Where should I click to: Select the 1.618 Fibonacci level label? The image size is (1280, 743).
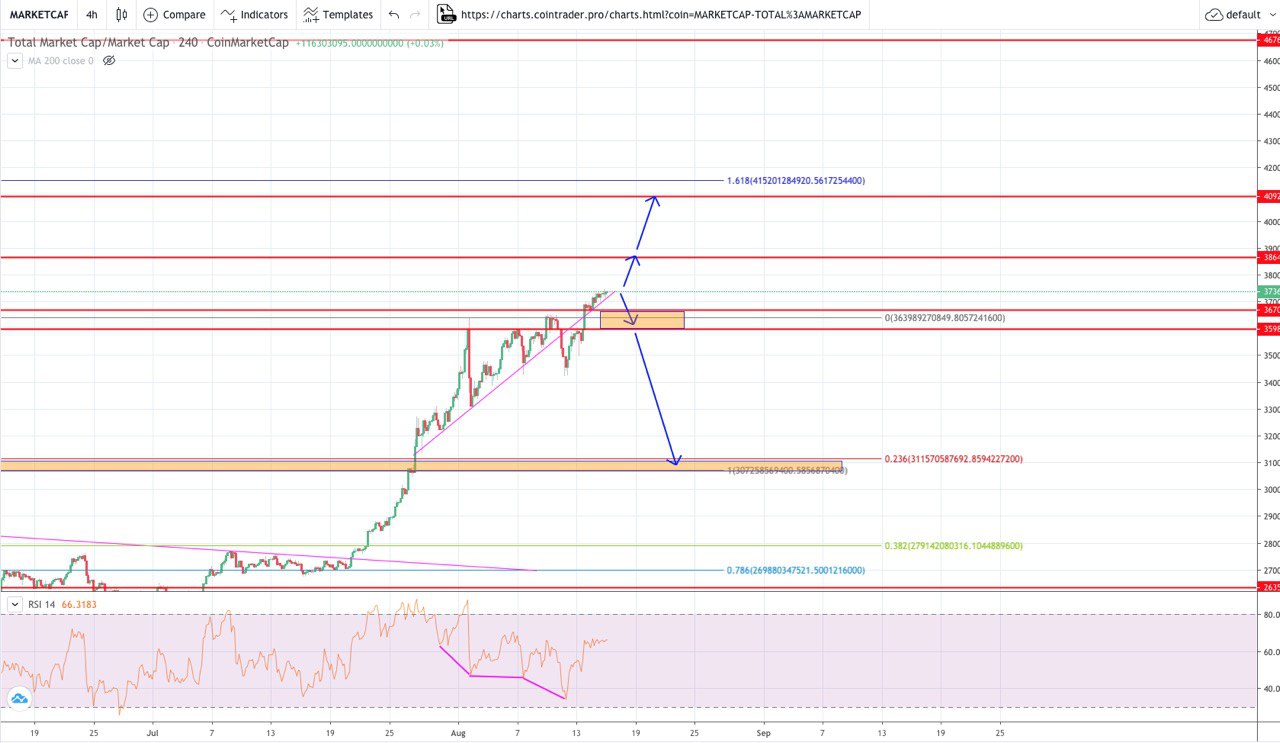[795, 181]
